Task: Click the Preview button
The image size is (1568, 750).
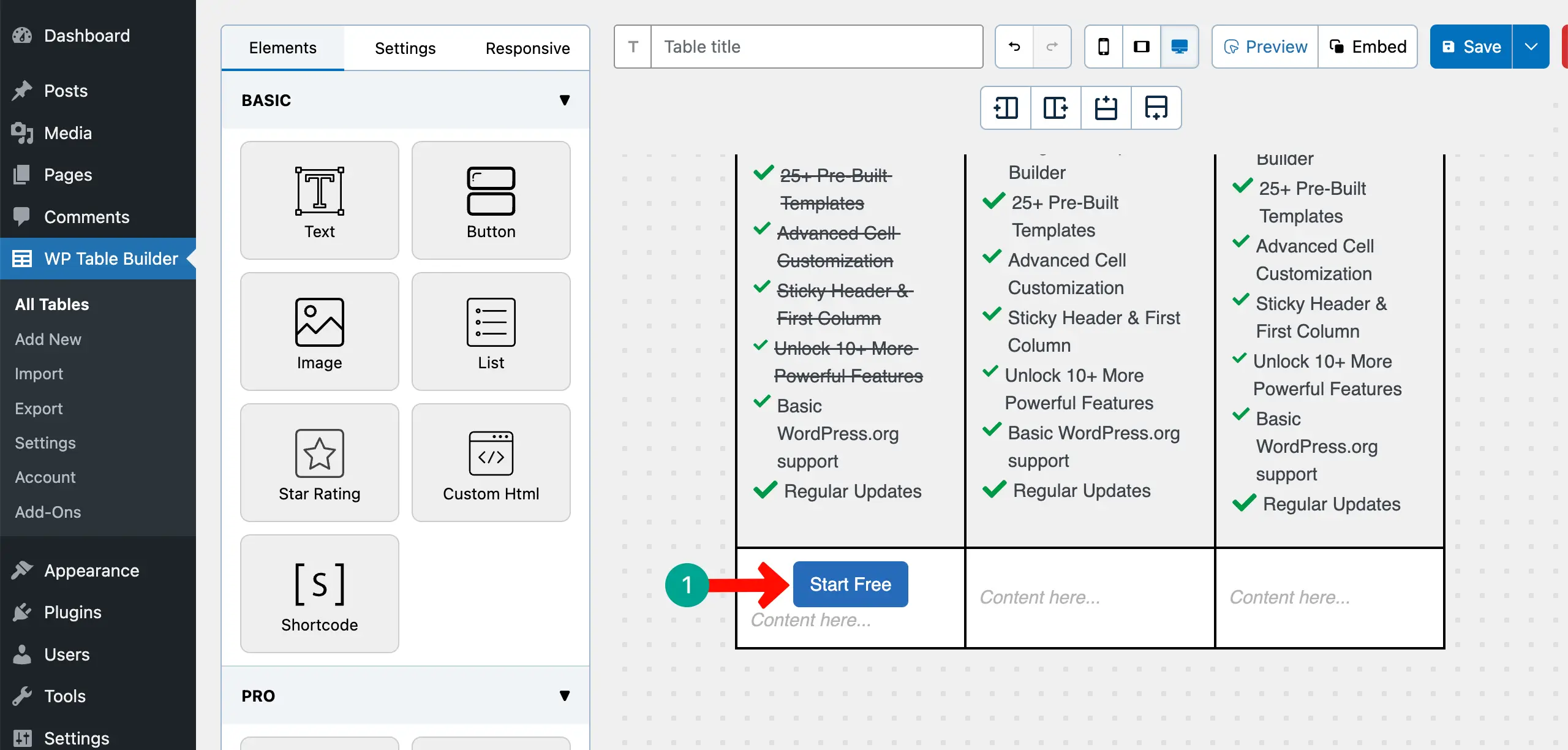Action: point(1264,47)
